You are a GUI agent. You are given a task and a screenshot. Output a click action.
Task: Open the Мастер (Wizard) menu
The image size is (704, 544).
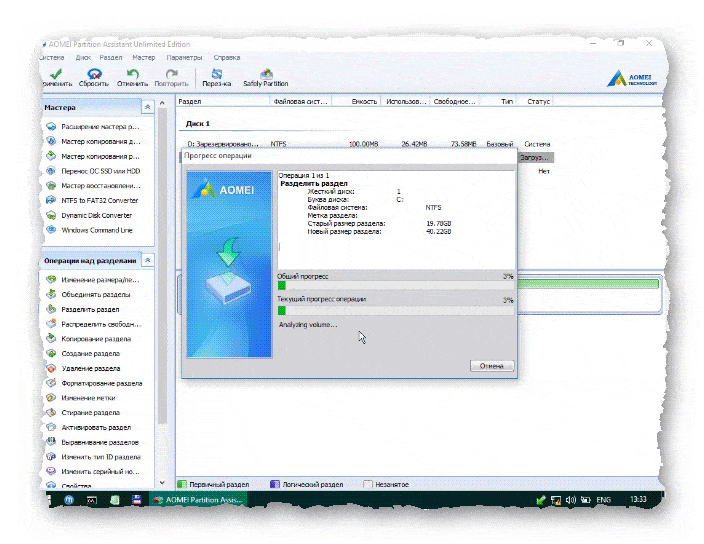144,57
